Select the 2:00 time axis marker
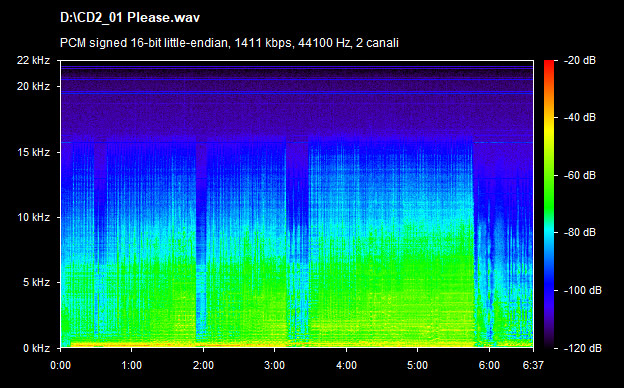 pyautogui.click(x=203, y=365)
